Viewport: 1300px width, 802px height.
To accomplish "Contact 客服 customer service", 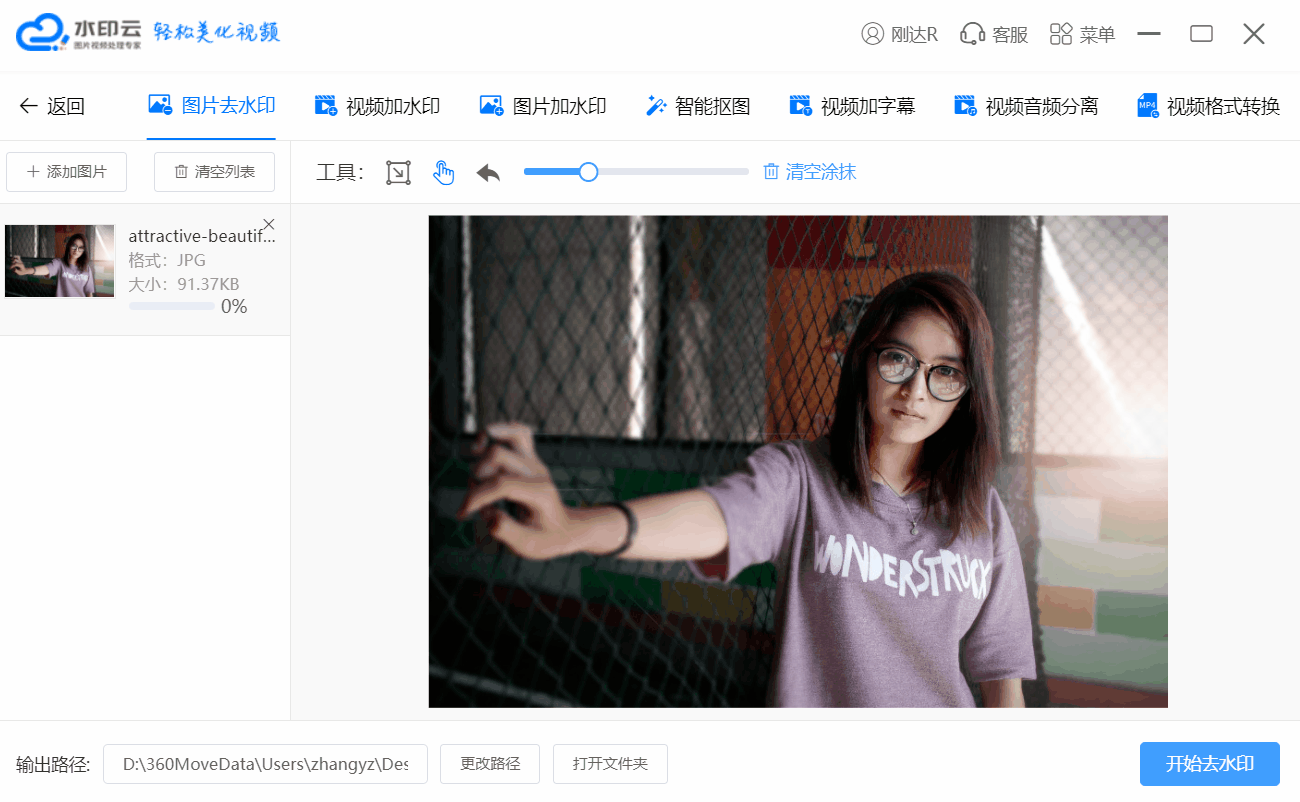I will pyautogui.click(x=994, y=34).
